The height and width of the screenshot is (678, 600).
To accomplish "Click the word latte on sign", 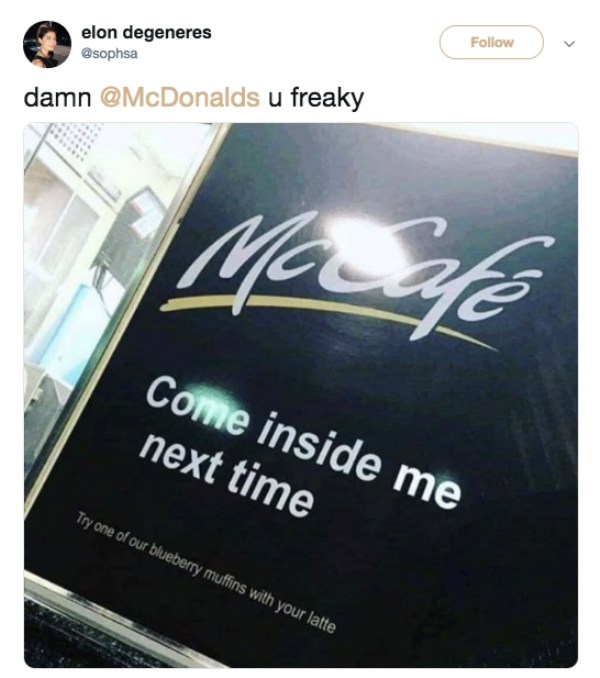I will [x=321, y=623].
